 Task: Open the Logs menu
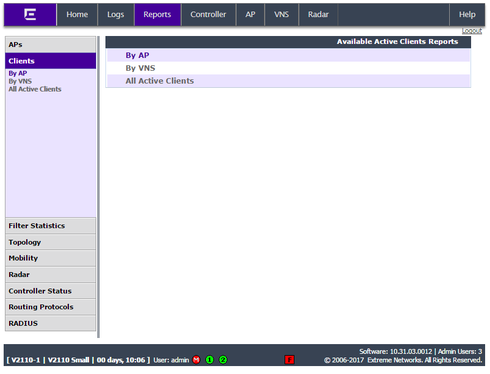tap(116, 15)
